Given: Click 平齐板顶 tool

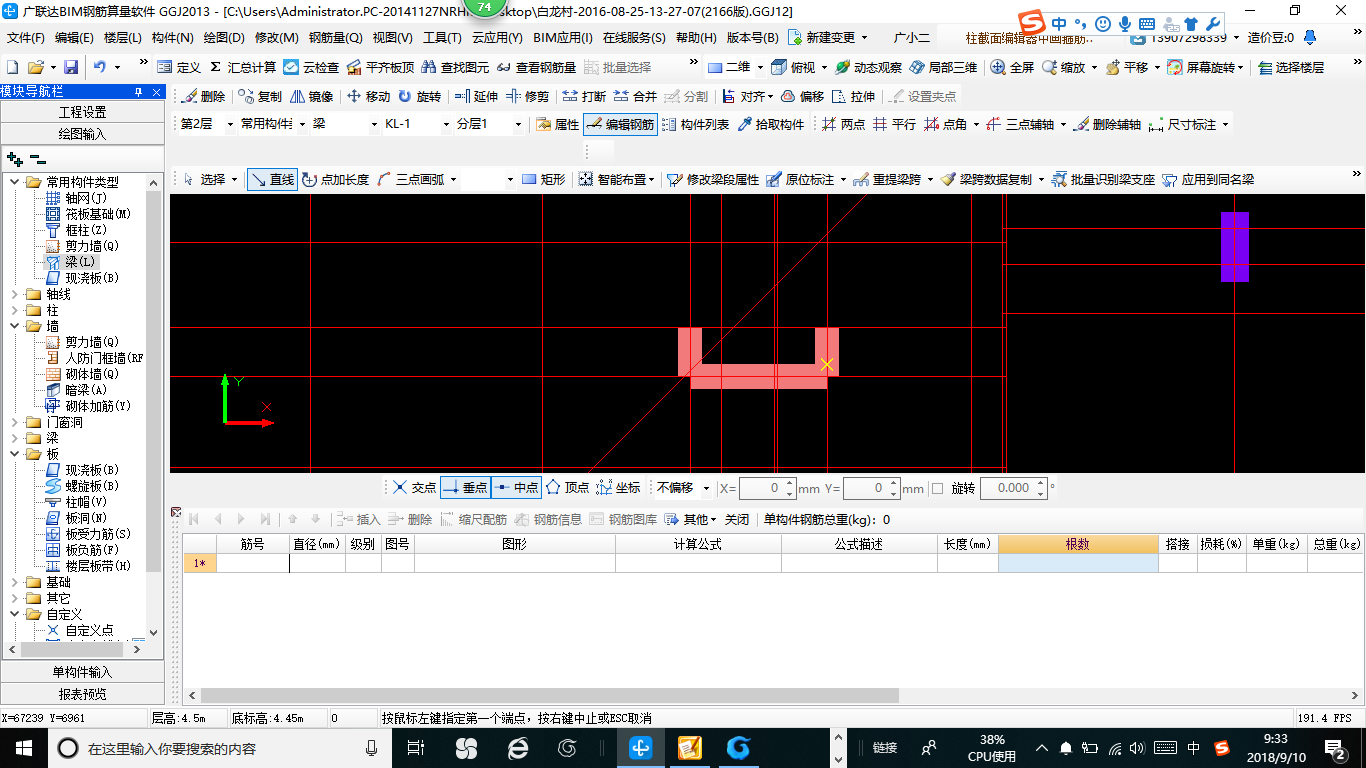Looking at the screenshot, I should click(x=380, y=67).
